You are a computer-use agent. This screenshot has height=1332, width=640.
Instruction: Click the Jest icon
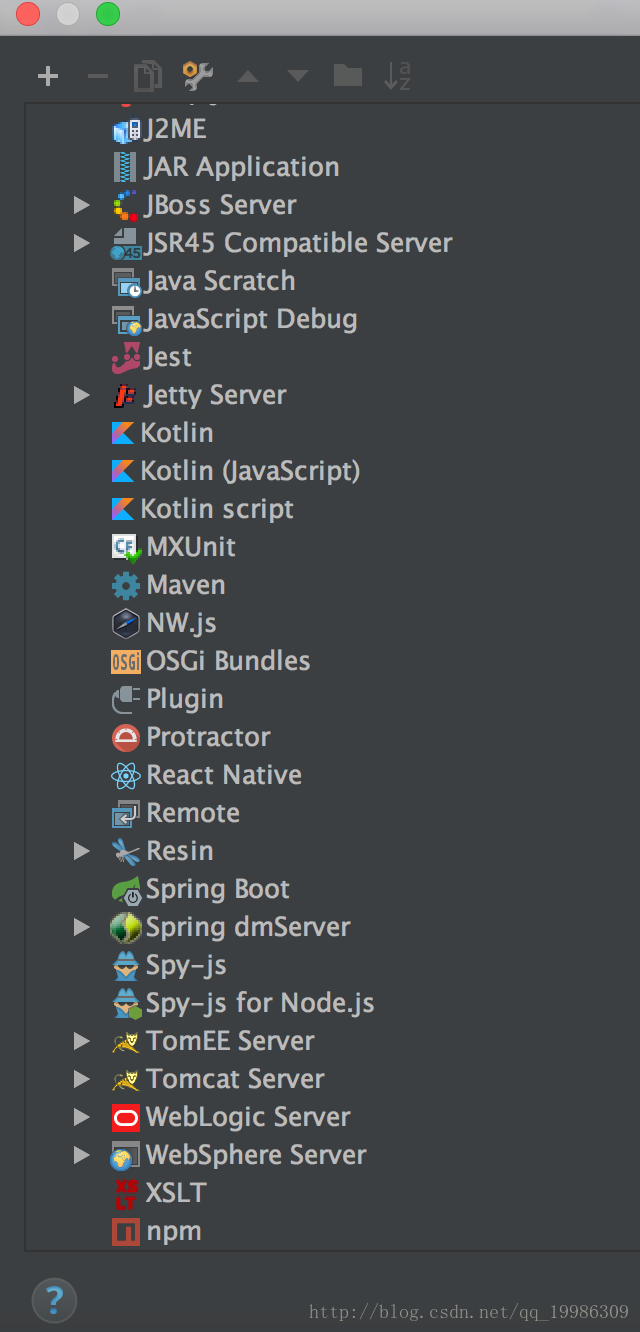click(126, 357)
